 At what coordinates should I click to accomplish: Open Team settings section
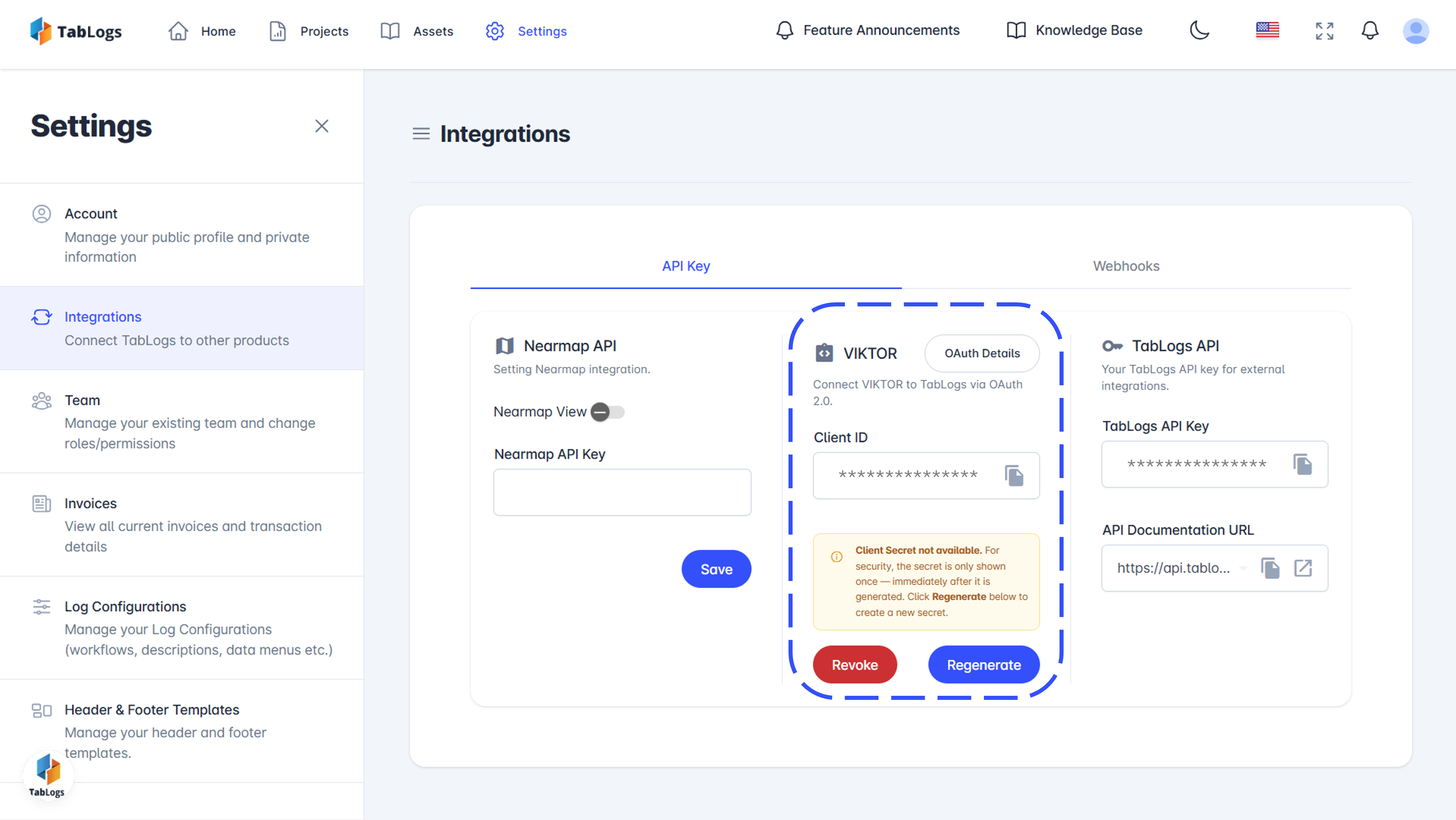(181, 422)
